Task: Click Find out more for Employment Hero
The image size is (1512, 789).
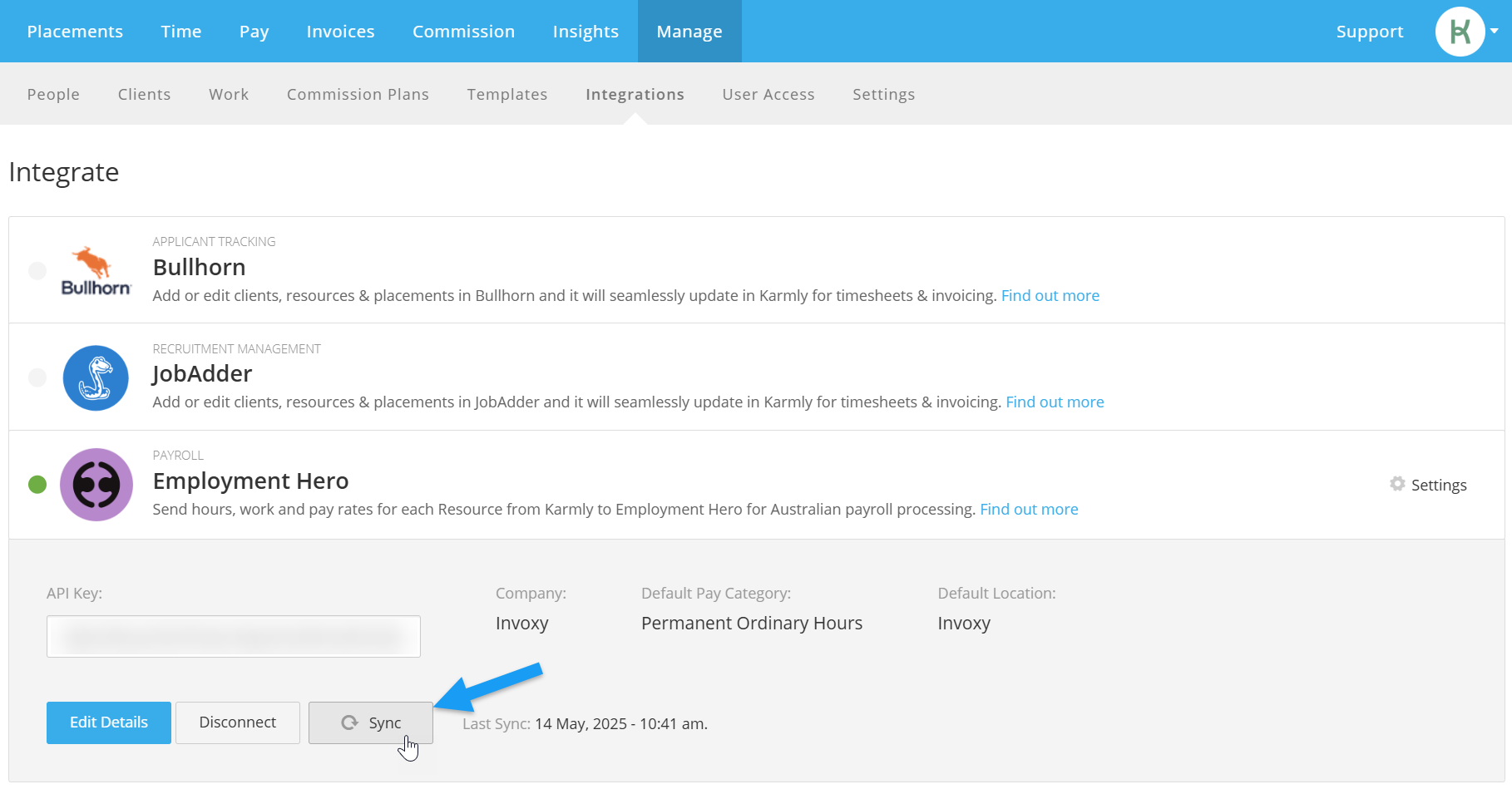Action: click(1029, 509)
